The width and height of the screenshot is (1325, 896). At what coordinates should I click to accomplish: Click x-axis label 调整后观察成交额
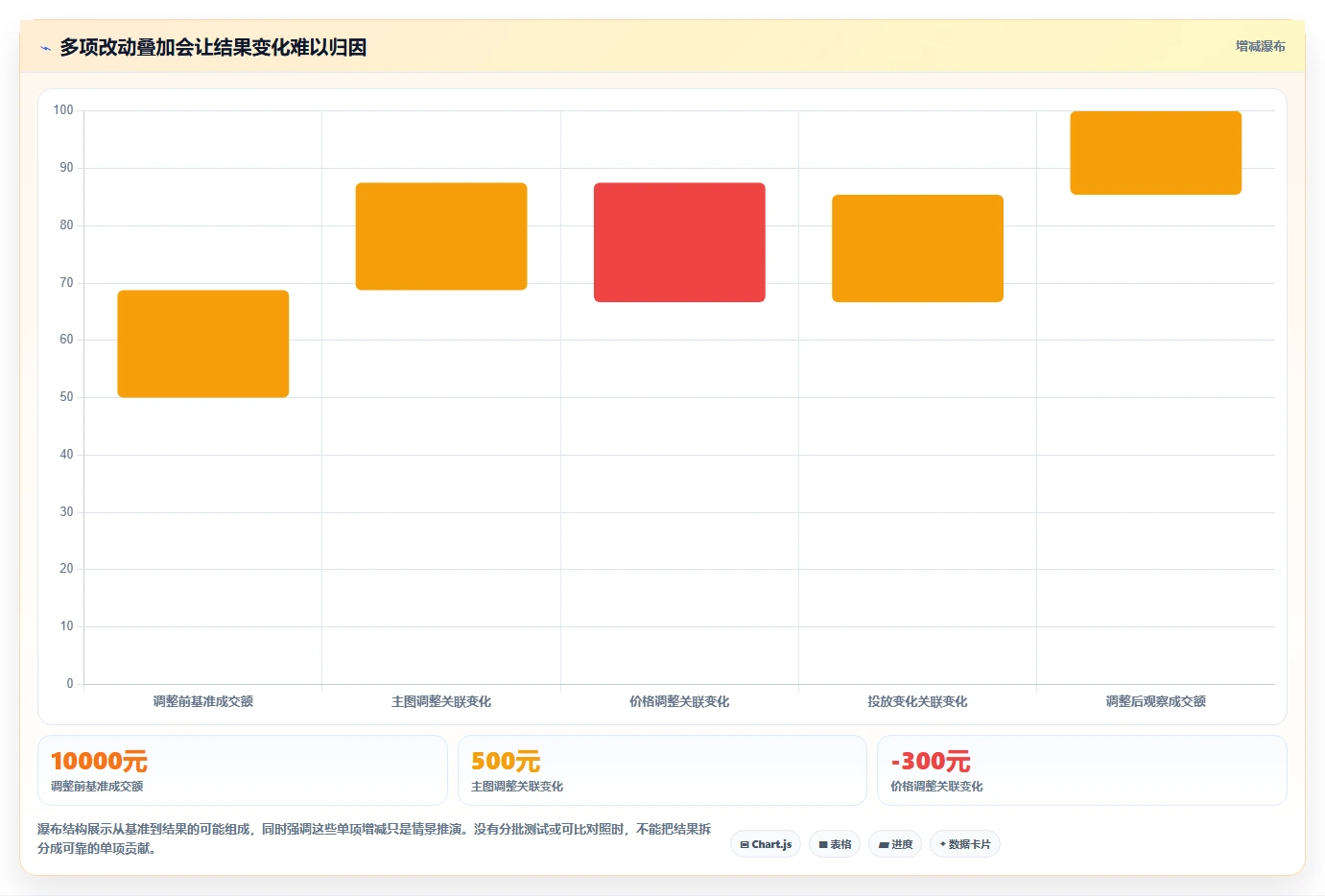(1156, 701)
